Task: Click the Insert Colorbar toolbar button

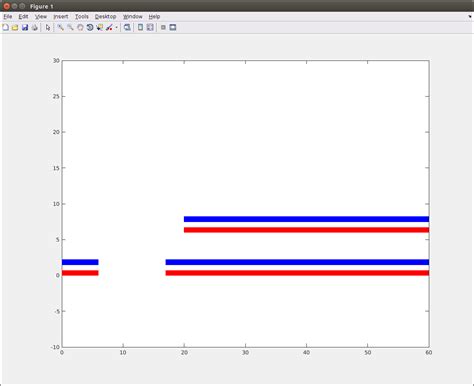Action: 140,27
